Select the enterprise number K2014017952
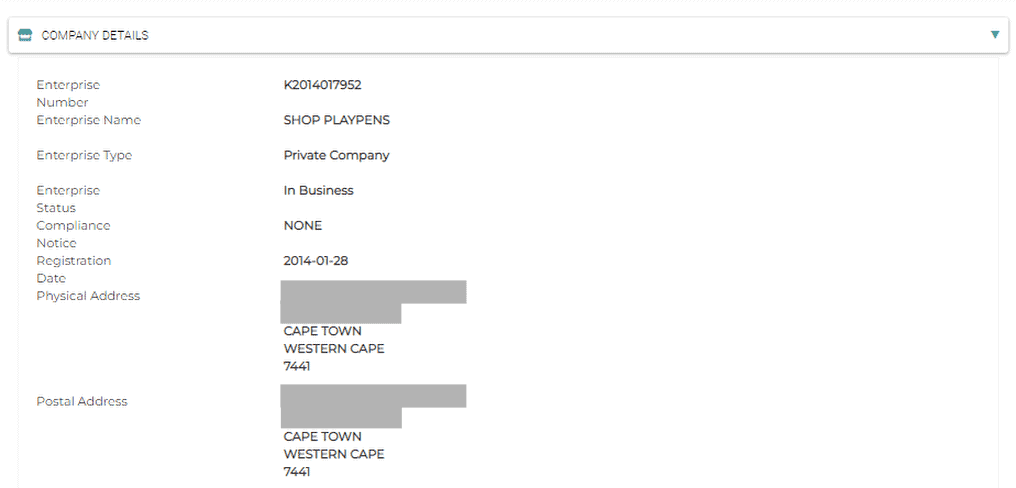This screenshot has height=488, width=1016. [x=322, y=85]
